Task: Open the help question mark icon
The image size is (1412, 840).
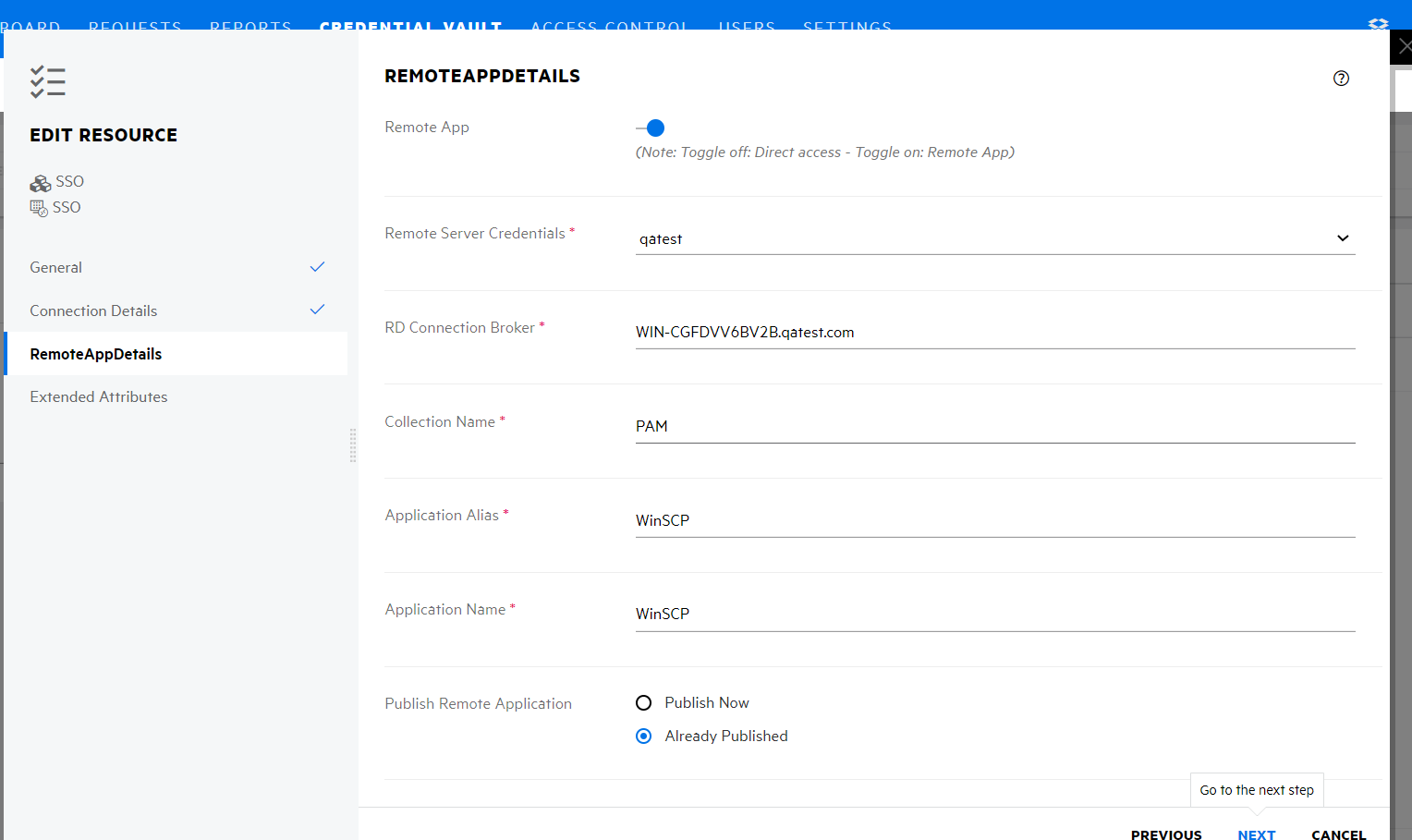Action: pyautogui.click(x=1341, y=78)
